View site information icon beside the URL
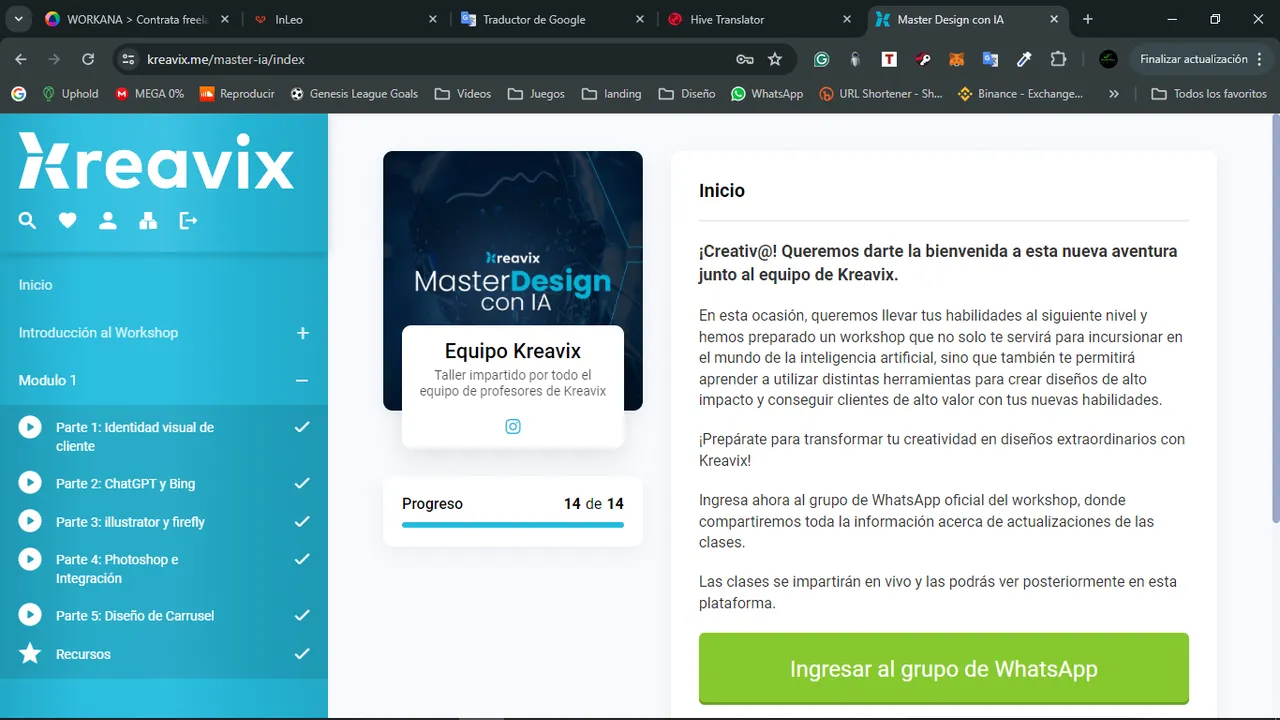Viewport: 1280px width, 720px height. tap(127, 59)
